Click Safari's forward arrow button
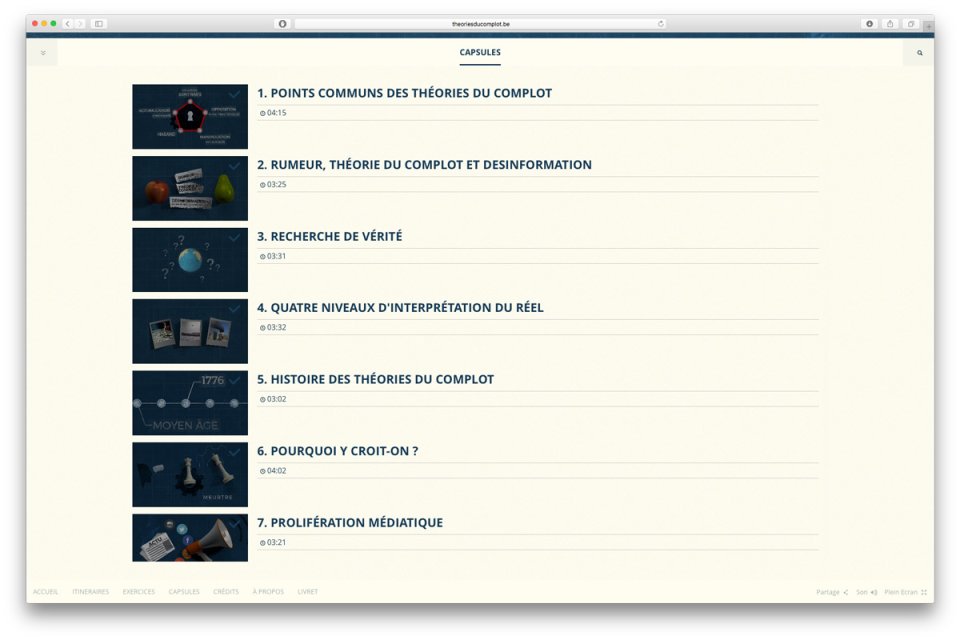This screenshot has height=640, width=960. [80, 24]
